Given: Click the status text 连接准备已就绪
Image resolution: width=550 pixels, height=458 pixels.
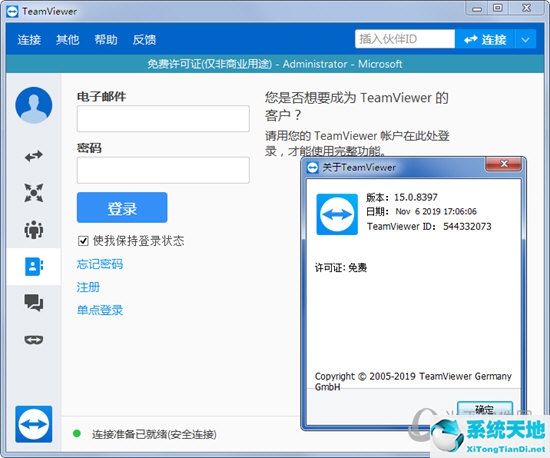Looking at the screenshot, I should (x=154, y=434).
